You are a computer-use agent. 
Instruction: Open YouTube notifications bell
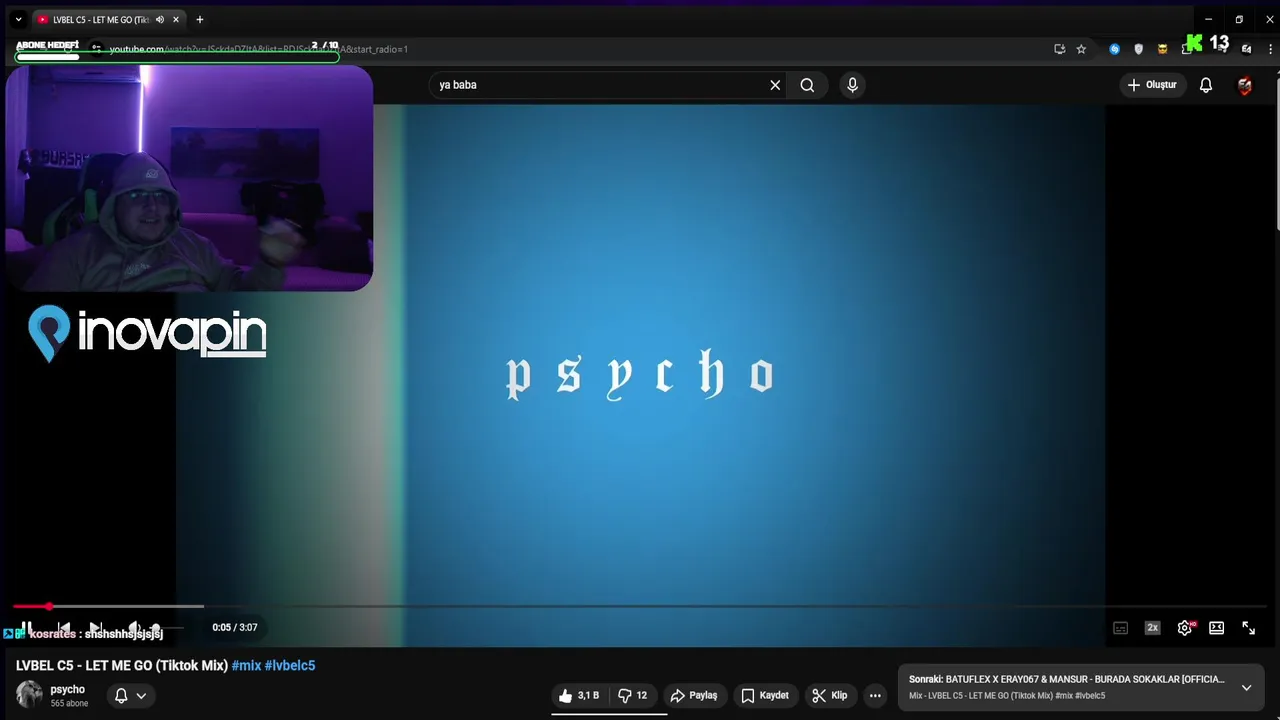coord(1206,85)
